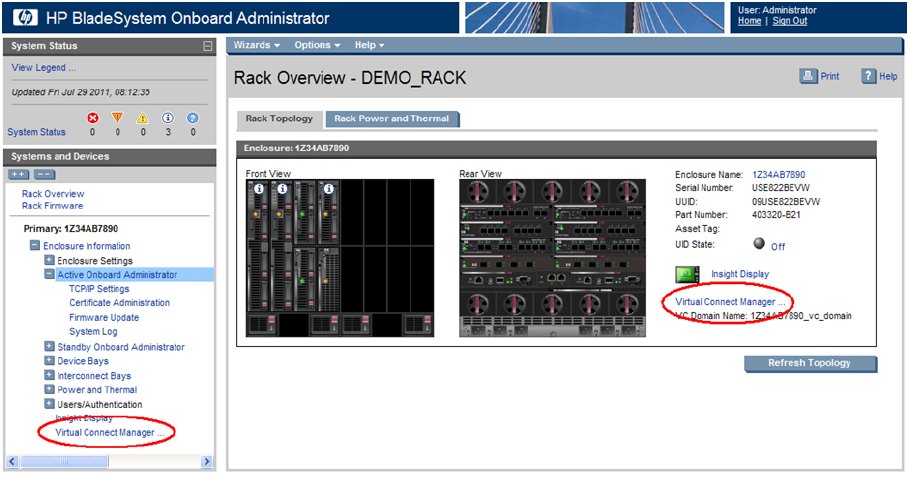This screenshot has height=477, width=909.
Task: Open Firmware Update page
Action: tap(104, 318)
